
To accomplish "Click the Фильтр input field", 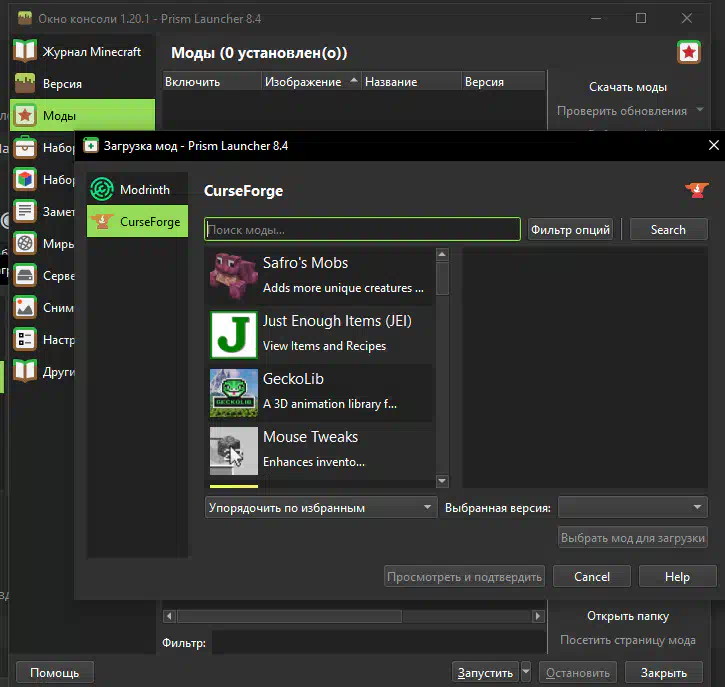I will pos(379,643).
